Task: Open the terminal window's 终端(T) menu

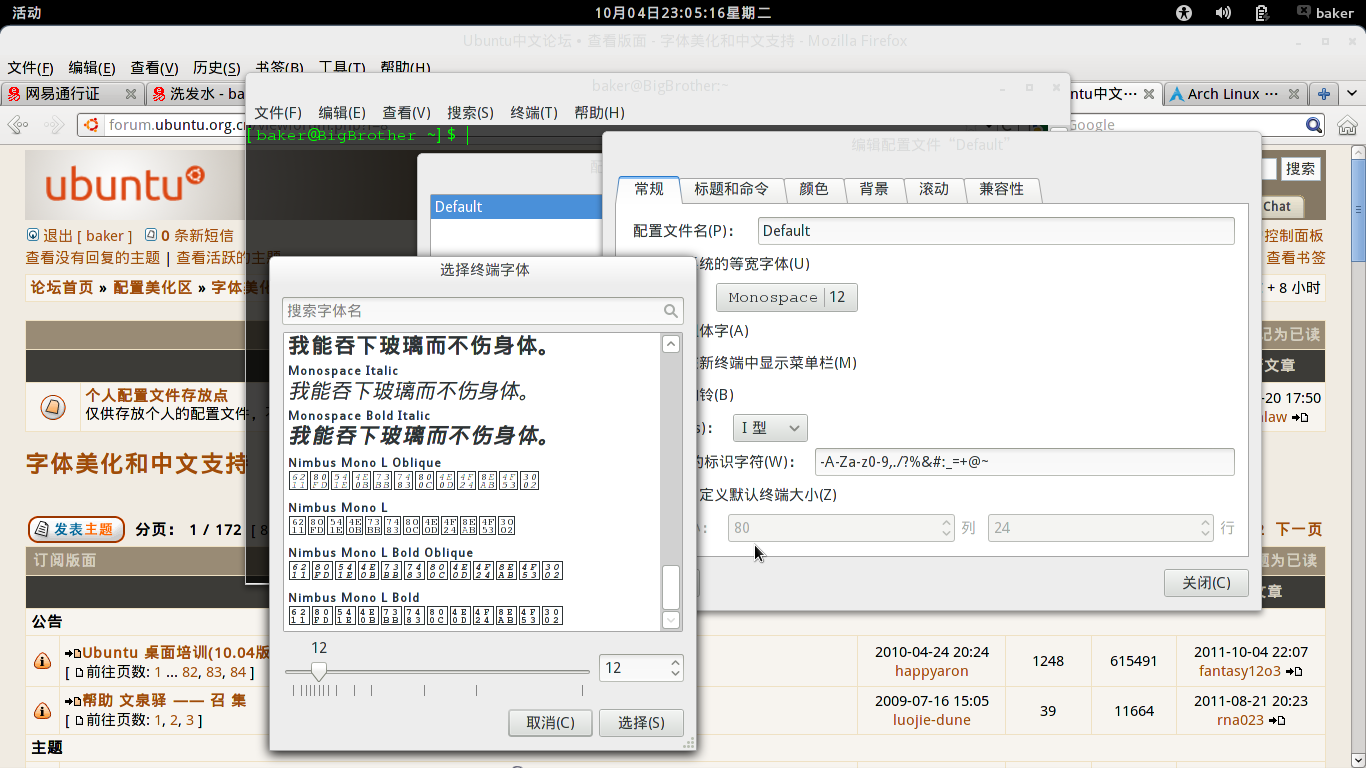Action: coord(534,113)
